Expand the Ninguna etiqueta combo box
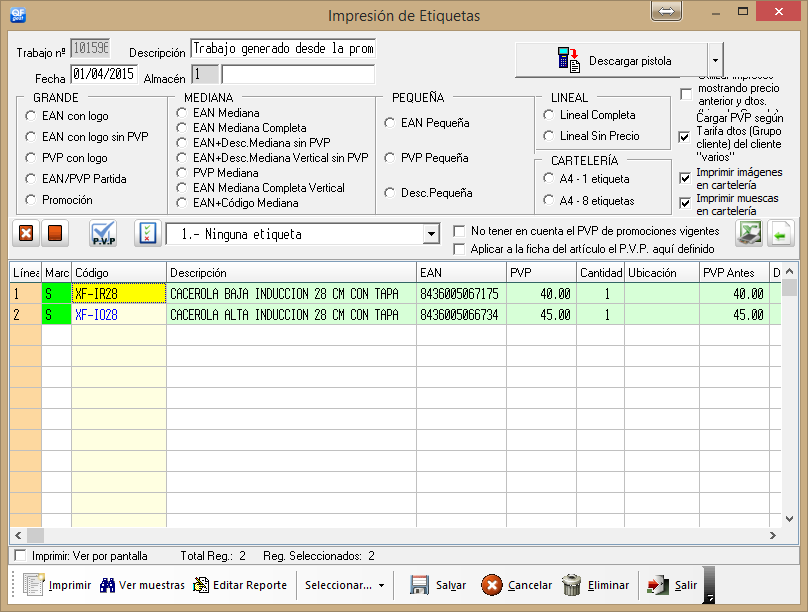The height and width of the screenshot is (612, 808). click(431, 234)
